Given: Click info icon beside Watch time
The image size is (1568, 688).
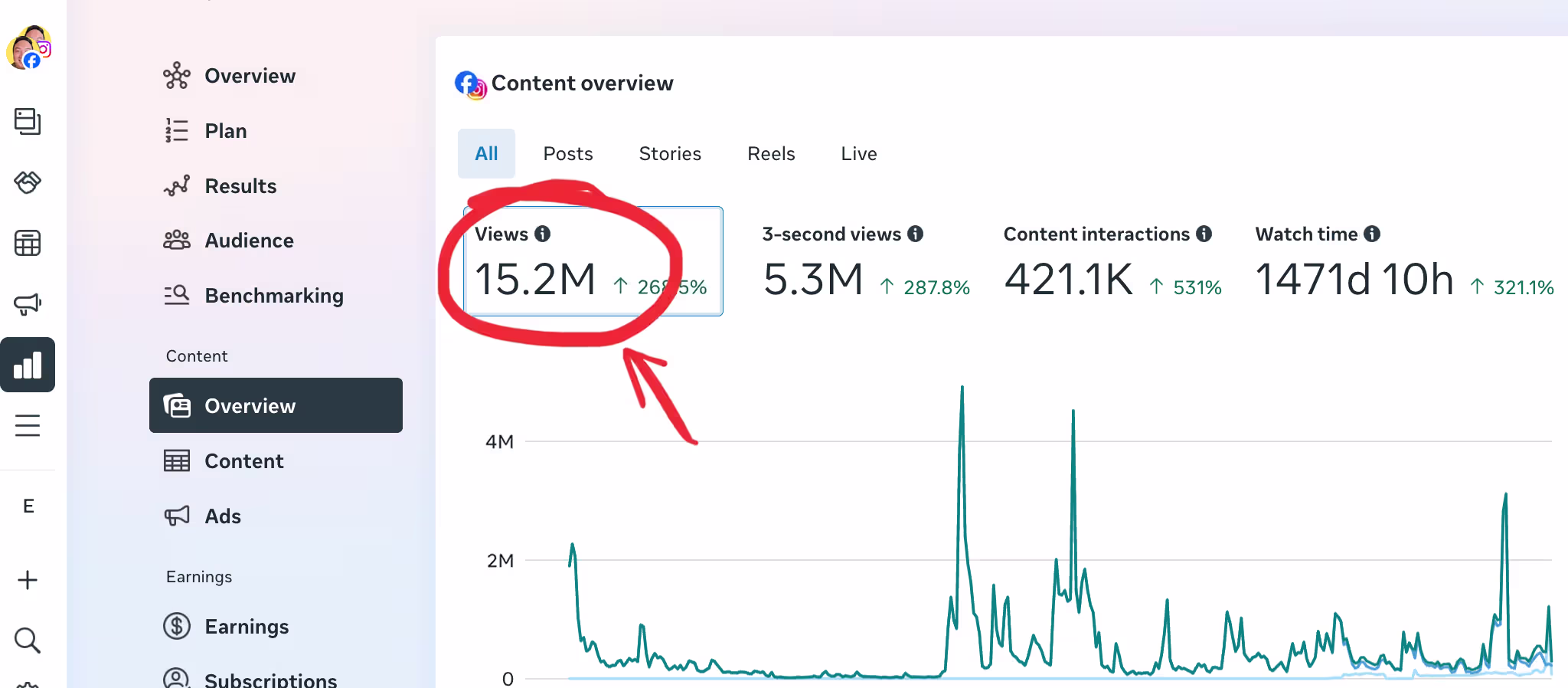Looking at the screenshot, I should [1372, 234].
